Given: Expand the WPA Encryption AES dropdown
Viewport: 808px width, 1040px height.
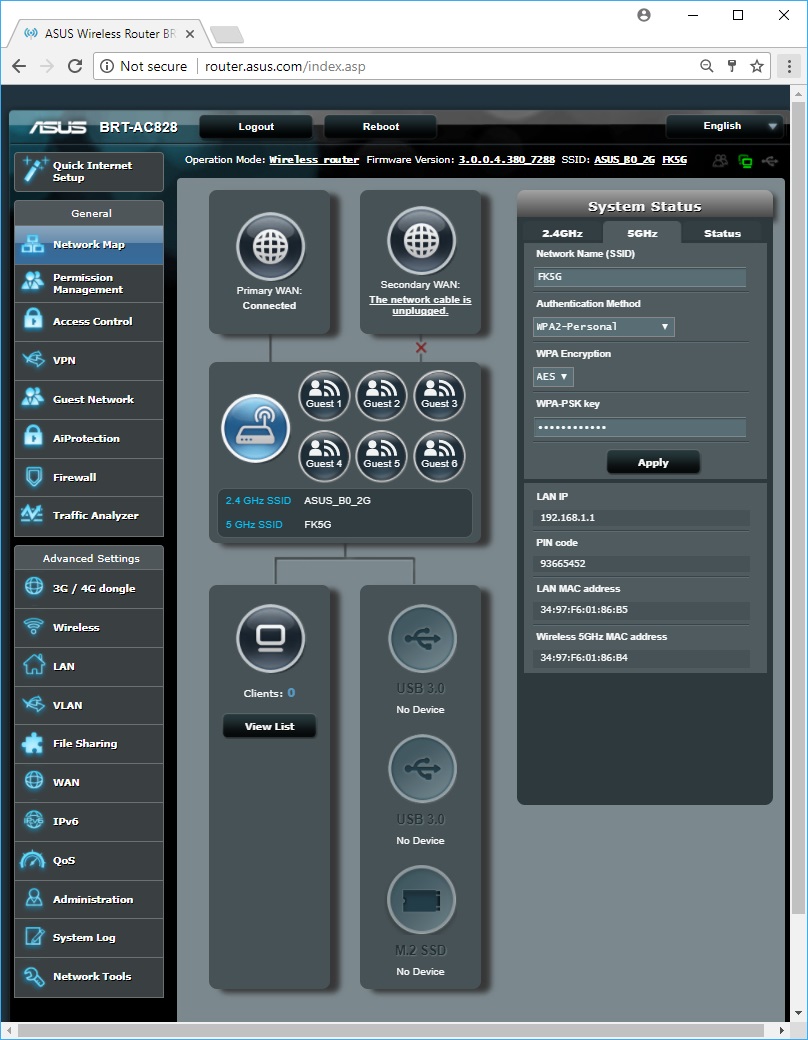Looking at the screenshot, I should coord(553,377).
